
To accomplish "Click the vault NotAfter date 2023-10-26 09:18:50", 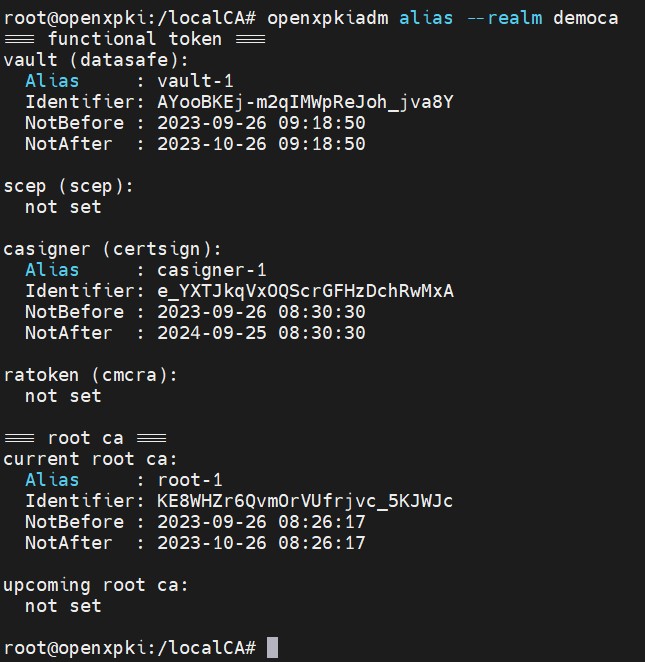I will coord(261,144).
